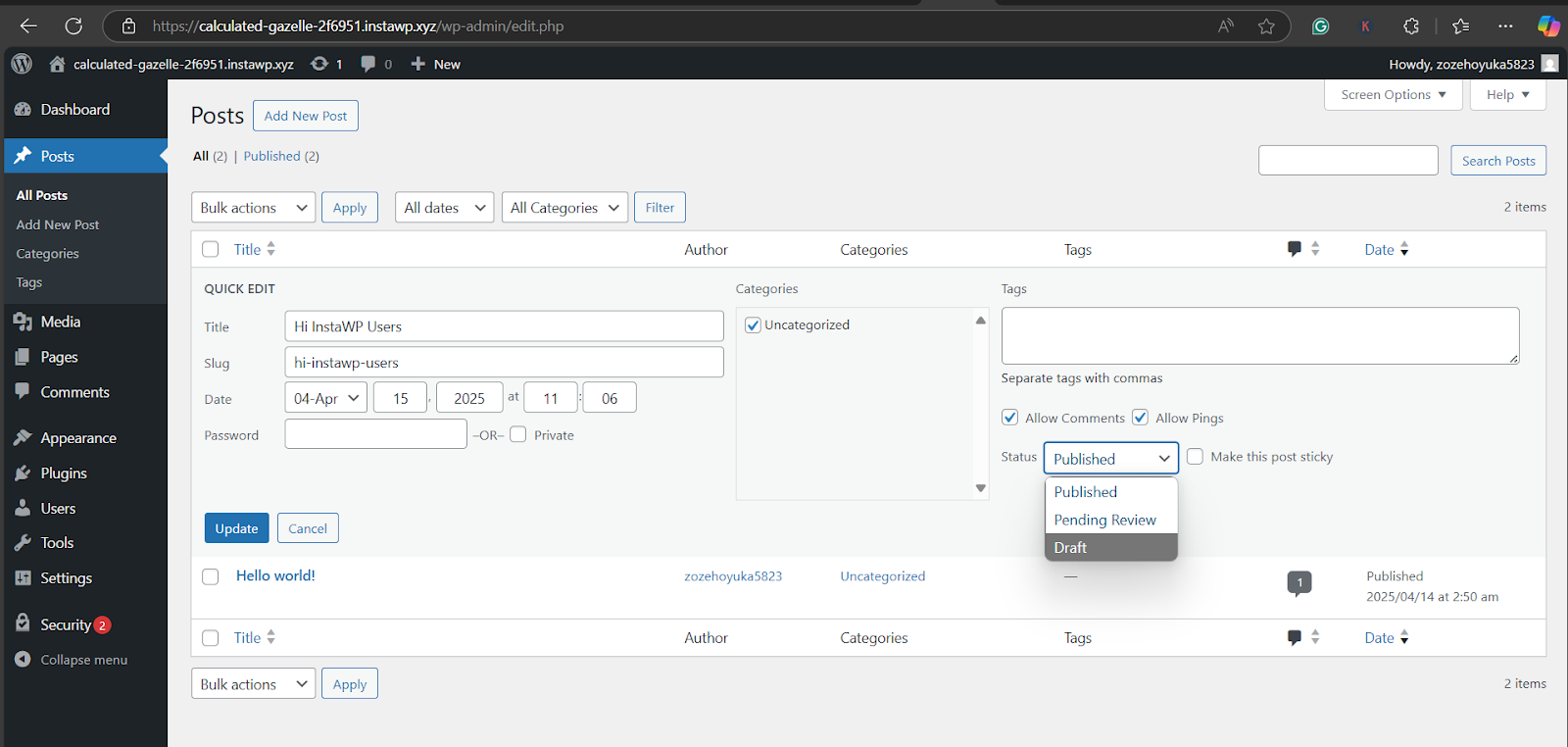
Task: Sort posts by Date column
Action: (1387, 249)
